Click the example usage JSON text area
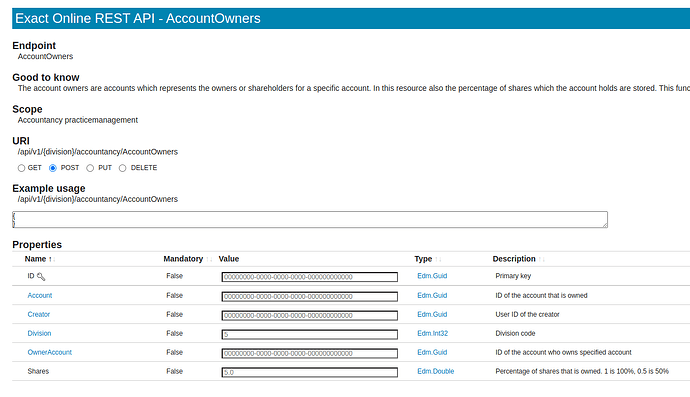 tap(310, 219)
